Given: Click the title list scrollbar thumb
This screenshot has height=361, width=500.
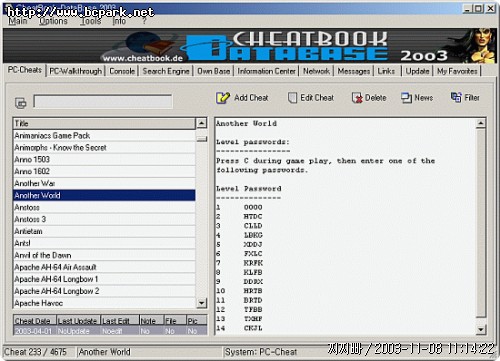Looking at the screenshot, I should pos(201,139).
